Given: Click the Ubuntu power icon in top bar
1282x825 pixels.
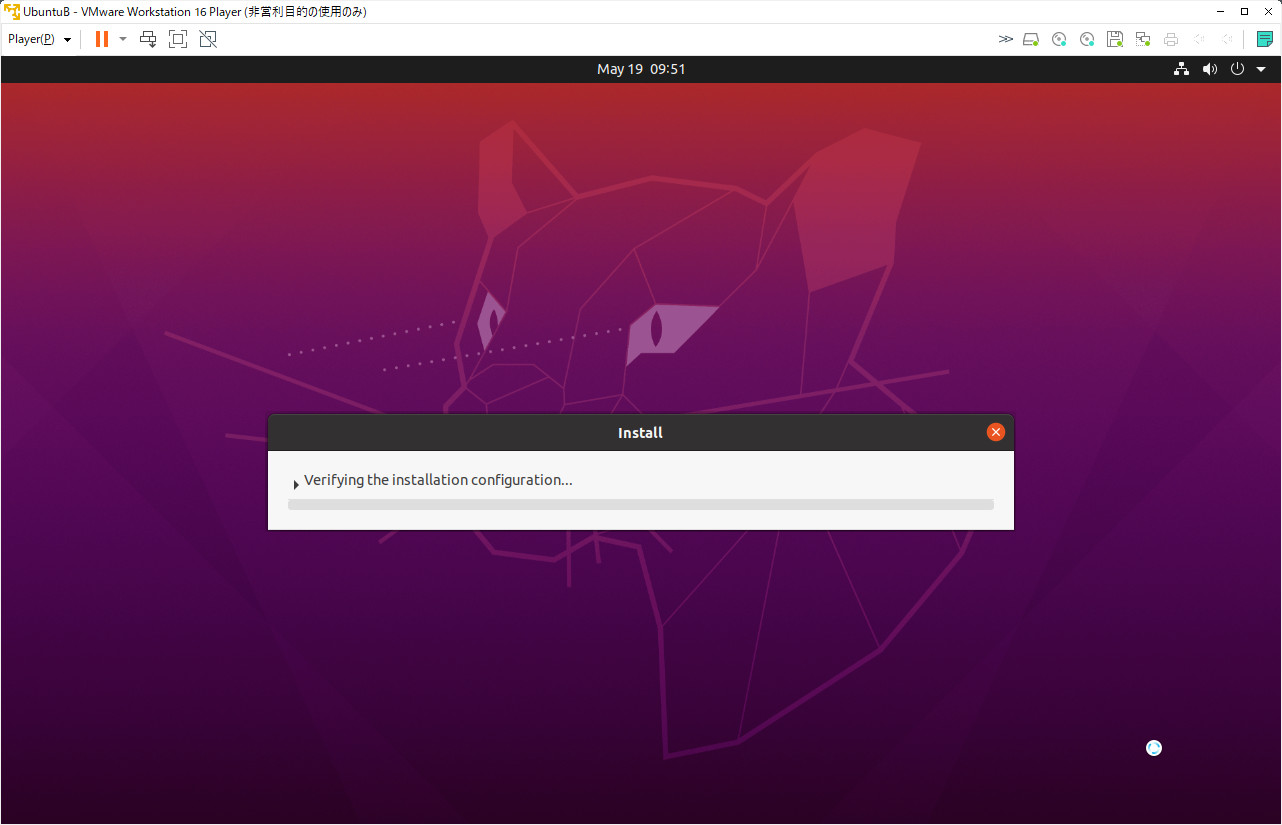Looking at the screenshot, I should click(1238, 69).
